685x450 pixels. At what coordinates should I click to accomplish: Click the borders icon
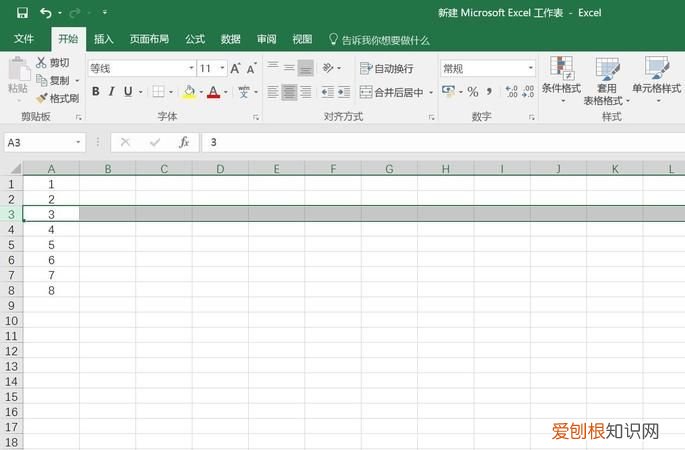(159, 92)
